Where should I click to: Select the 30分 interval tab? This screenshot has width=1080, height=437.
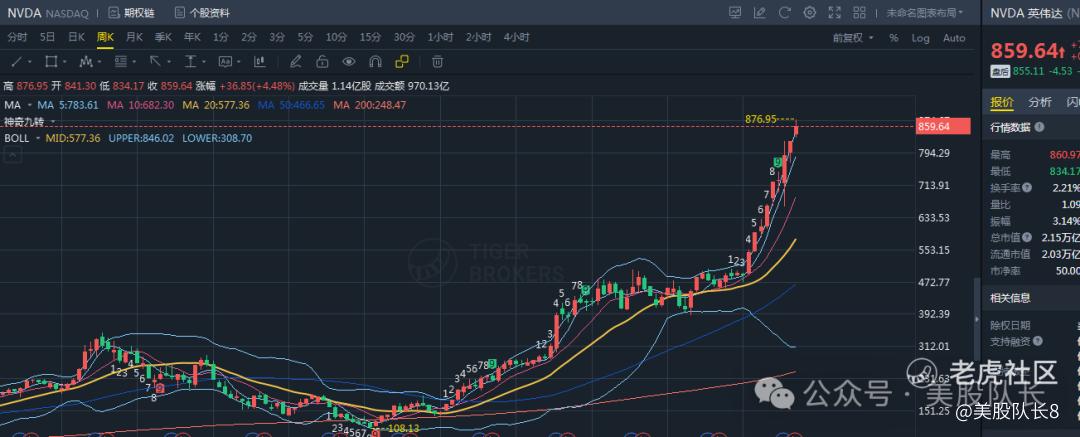click(404, 37)
